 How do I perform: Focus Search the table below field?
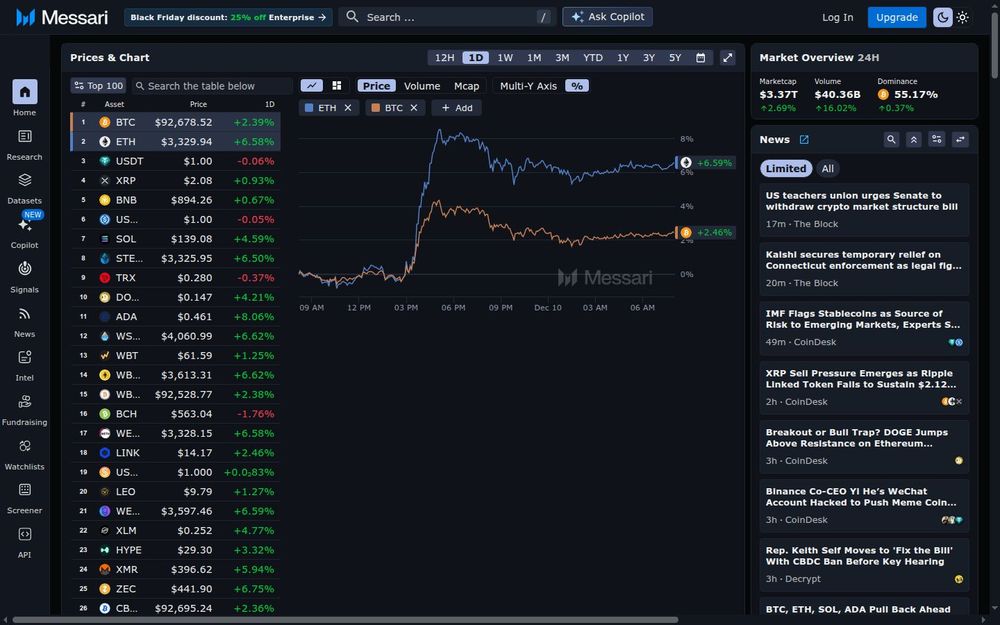pyautogui.click(x=212, y=85)
